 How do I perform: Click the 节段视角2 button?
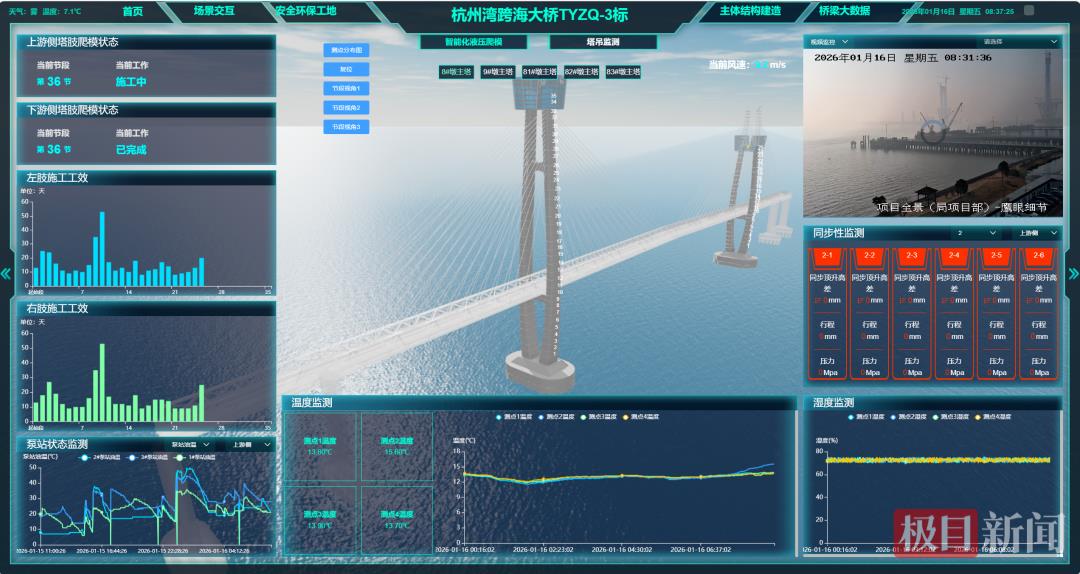tap(346, 107)
